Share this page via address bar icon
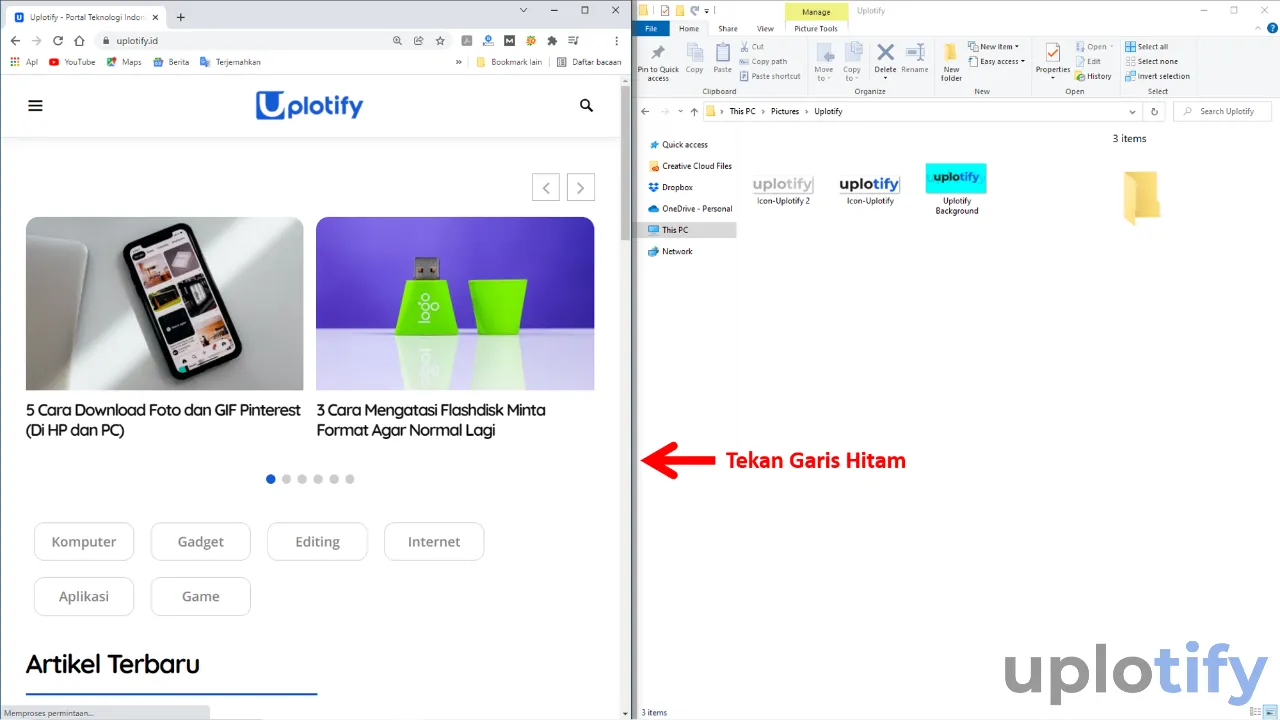Viewport: 1280px width, 720px height. pos(418,41)
